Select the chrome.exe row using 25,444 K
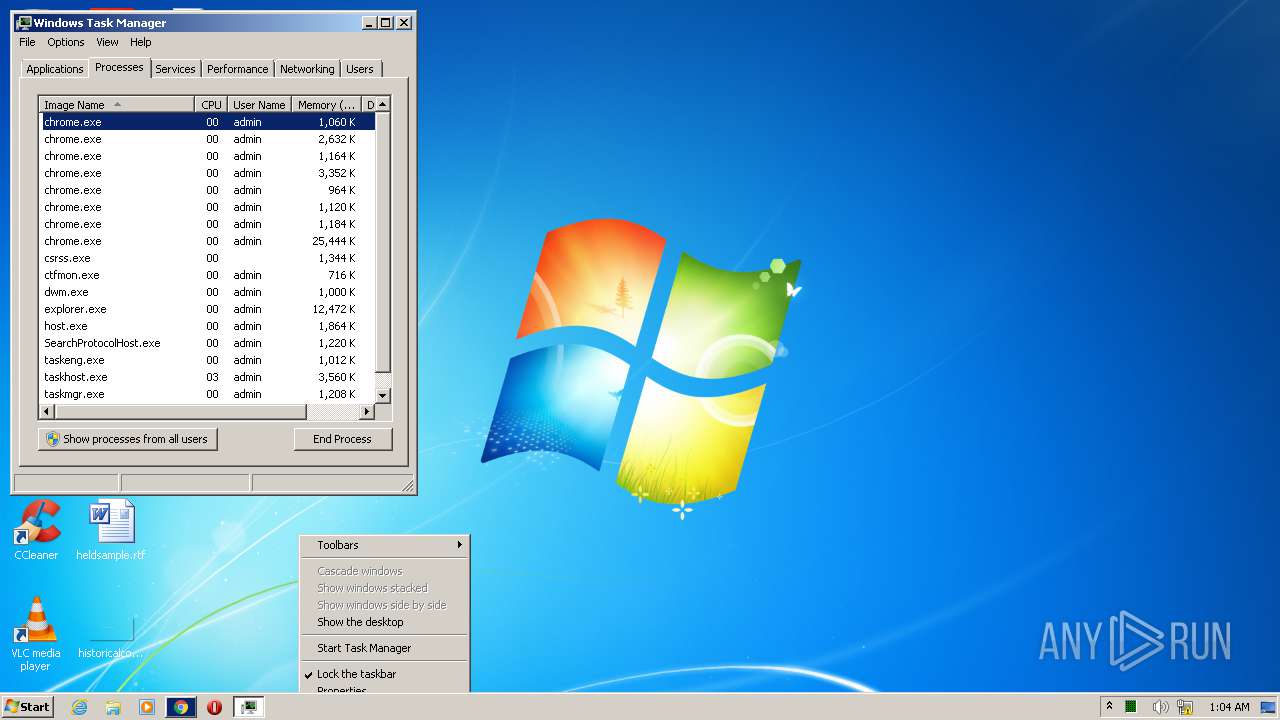Viewport: 1280px width, 720px height. [207, 241]
